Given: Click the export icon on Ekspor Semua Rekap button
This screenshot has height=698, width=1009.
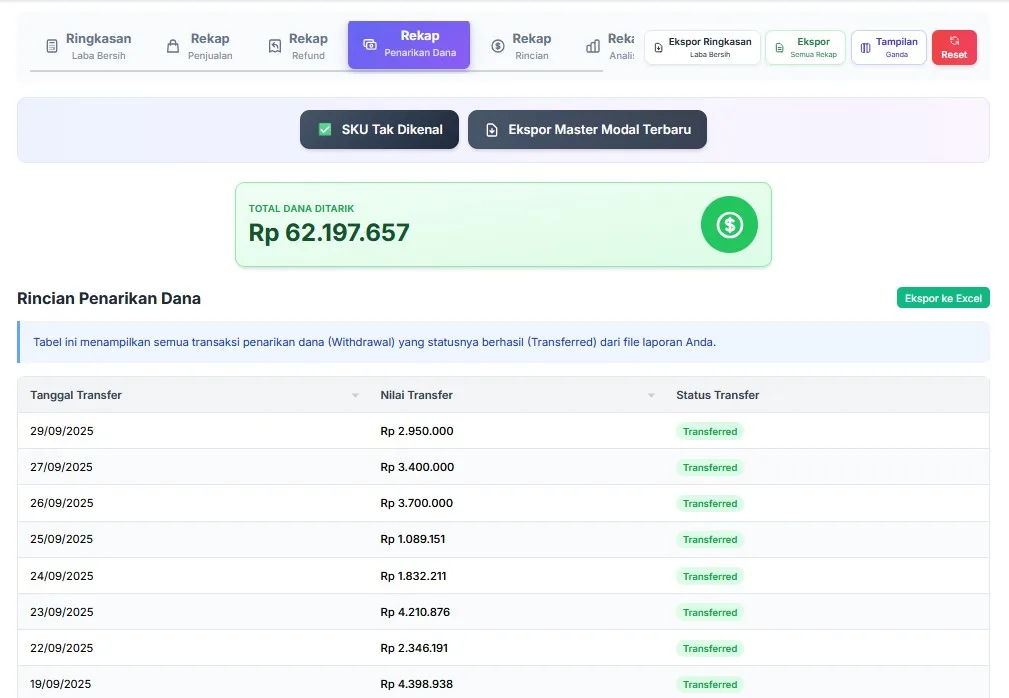Looking at the screenshot, I should coord(779,46).
